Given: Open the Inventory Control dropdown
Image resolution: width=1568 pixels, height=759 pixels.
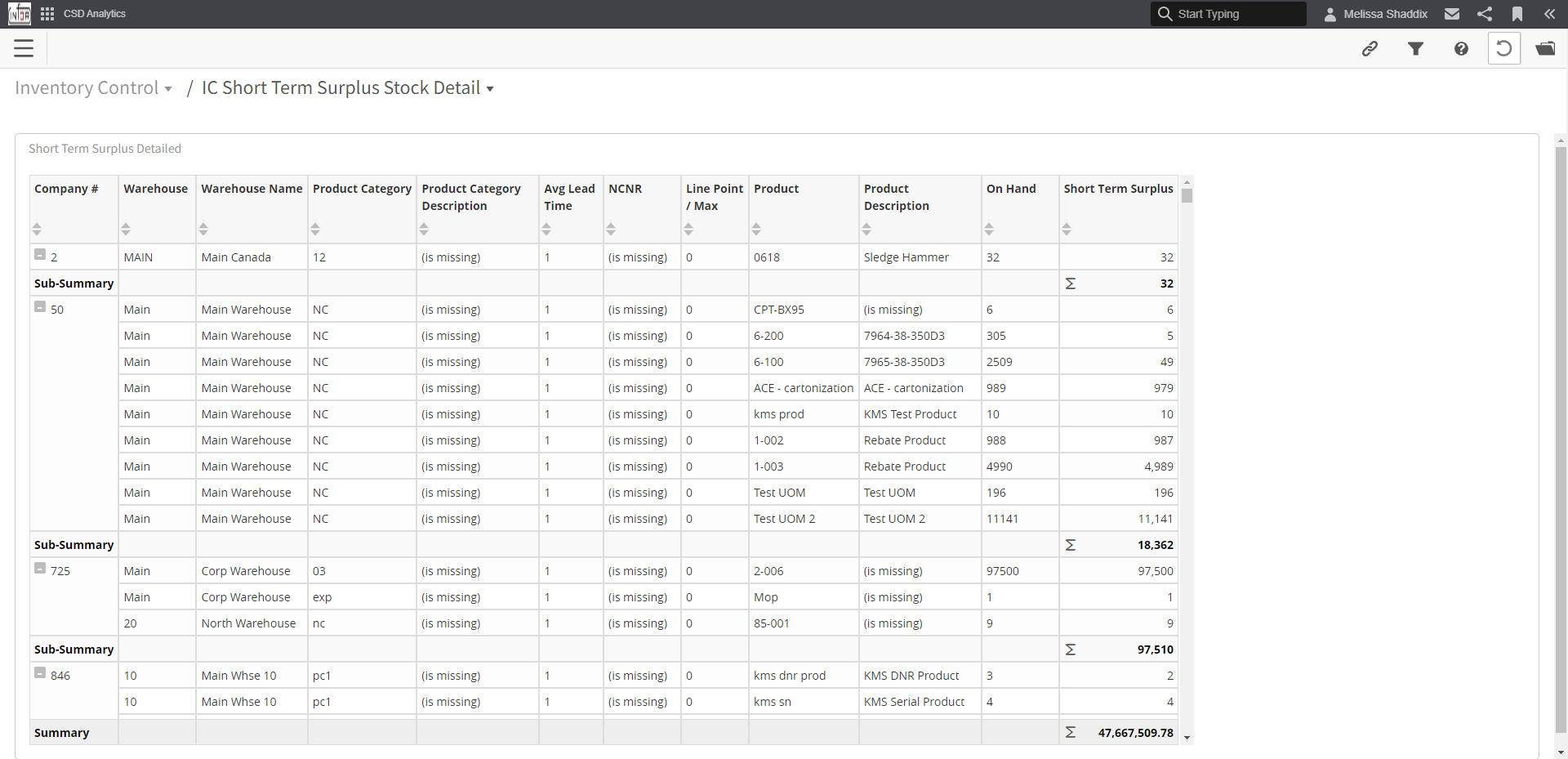Looking at the screenshot, I should tap(93, 88).
